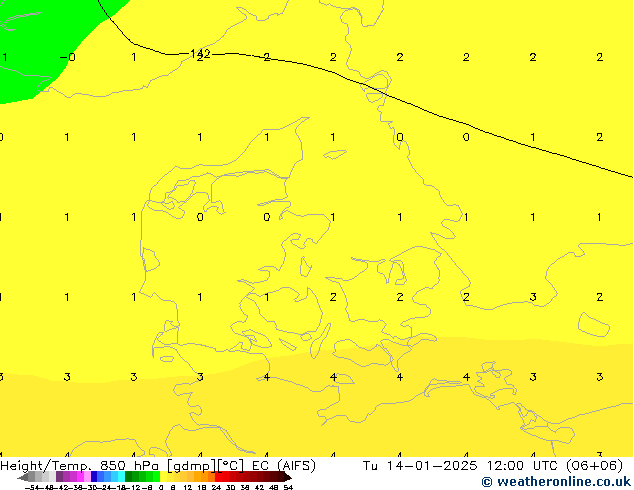Click the "Height/Temp. 850 hPa" map title
This screenshot has width=634, height=490.
click(81, 466)
